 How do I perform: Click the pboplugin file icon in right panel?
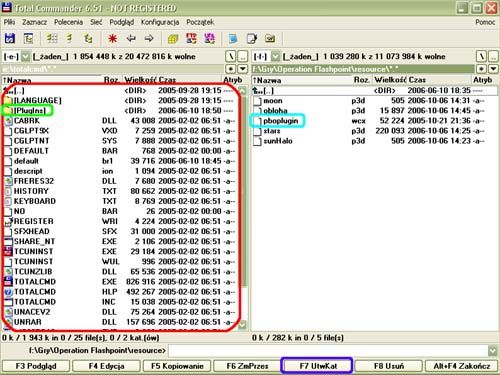[x=257, y=121]
